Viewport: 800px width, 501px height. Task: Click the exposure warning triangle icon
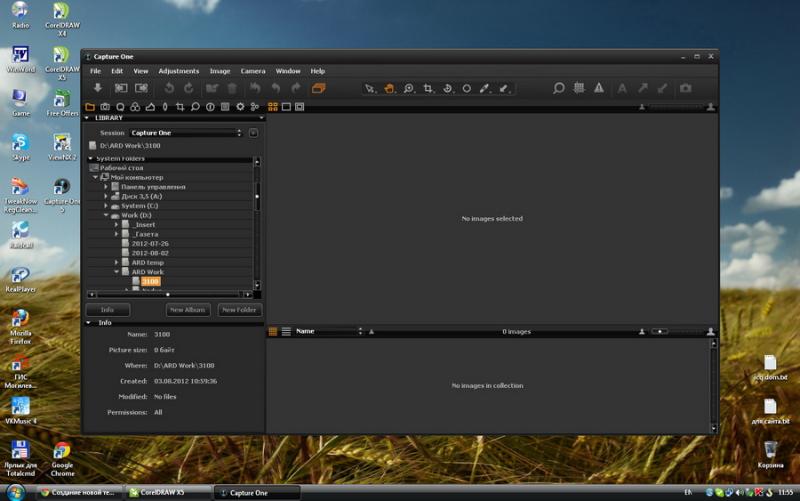click(x=598, y=88)
